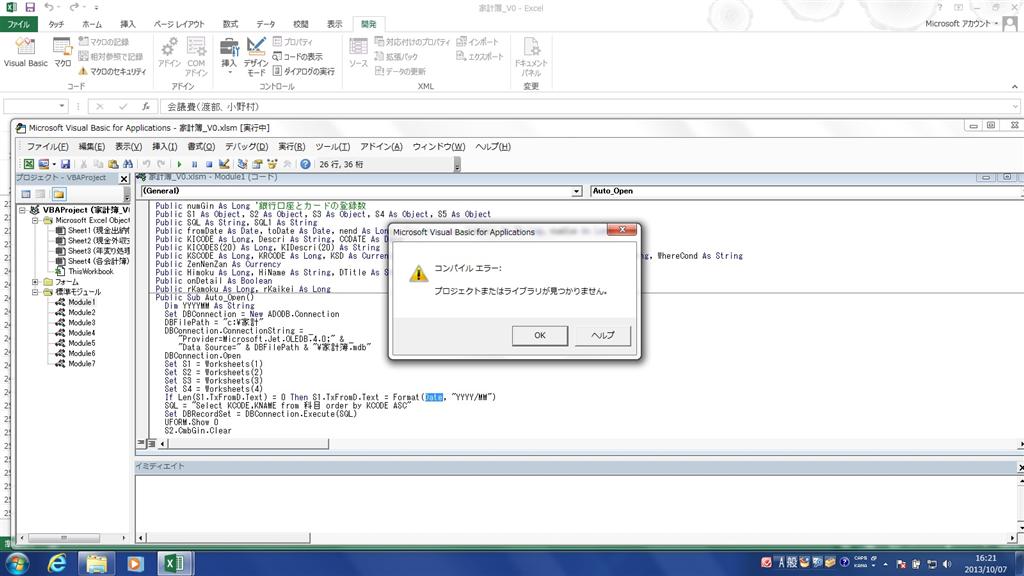
Task: Open the (General) object dropdown
Action: pyautogui.click(x=577, y=191)
